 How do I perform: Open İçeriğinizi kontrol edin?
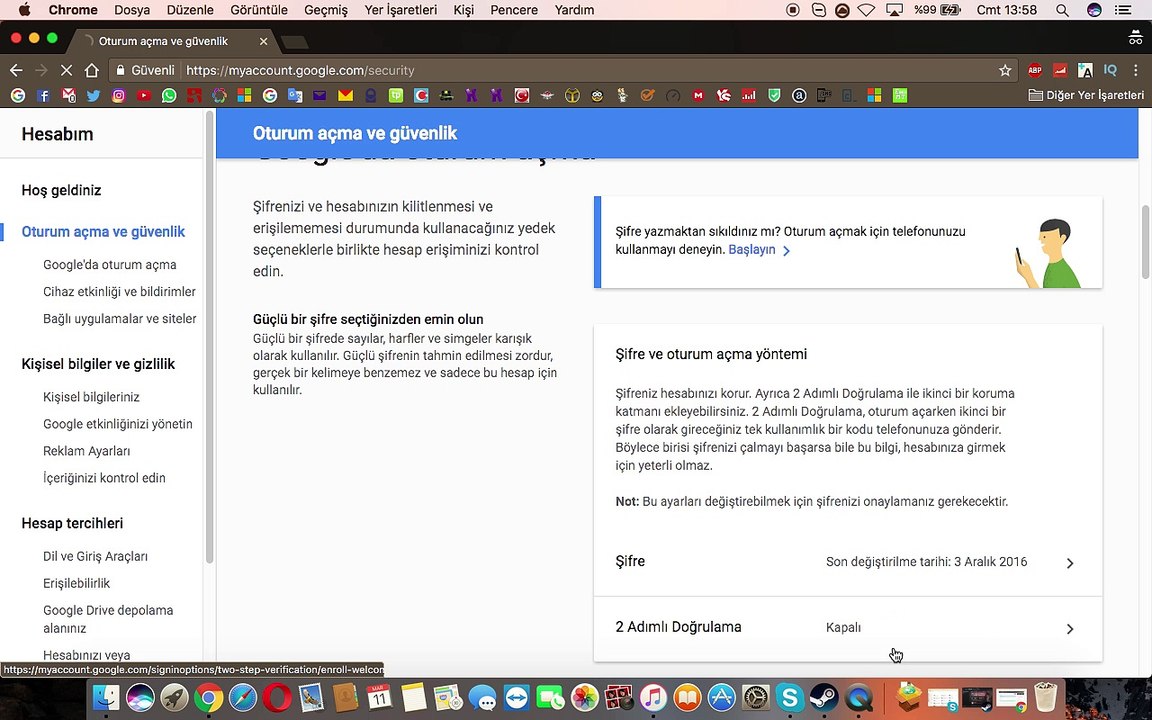(104, 478)
